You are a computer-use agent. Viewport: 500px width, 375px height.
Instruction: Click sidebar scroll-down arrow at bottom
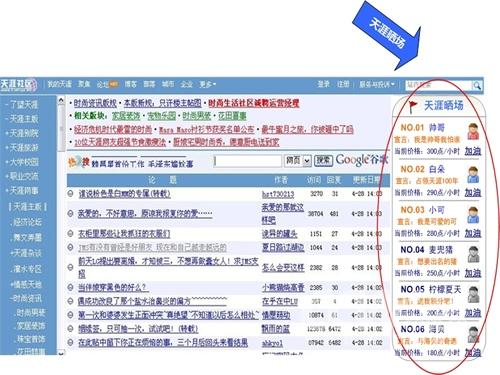point(61,353)
